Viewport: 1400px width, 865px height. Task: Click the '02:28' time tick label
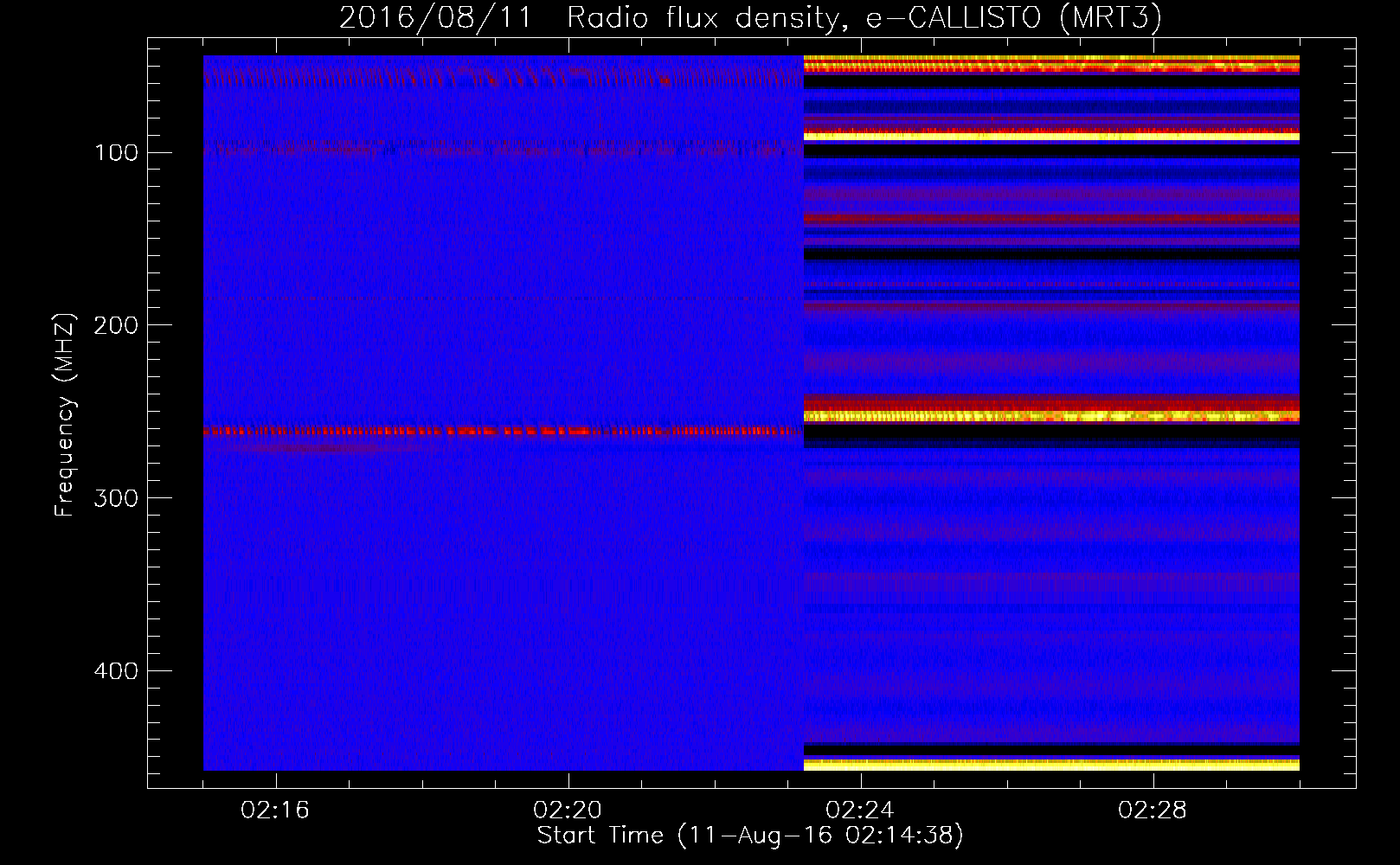click(x=1153, y=810)
